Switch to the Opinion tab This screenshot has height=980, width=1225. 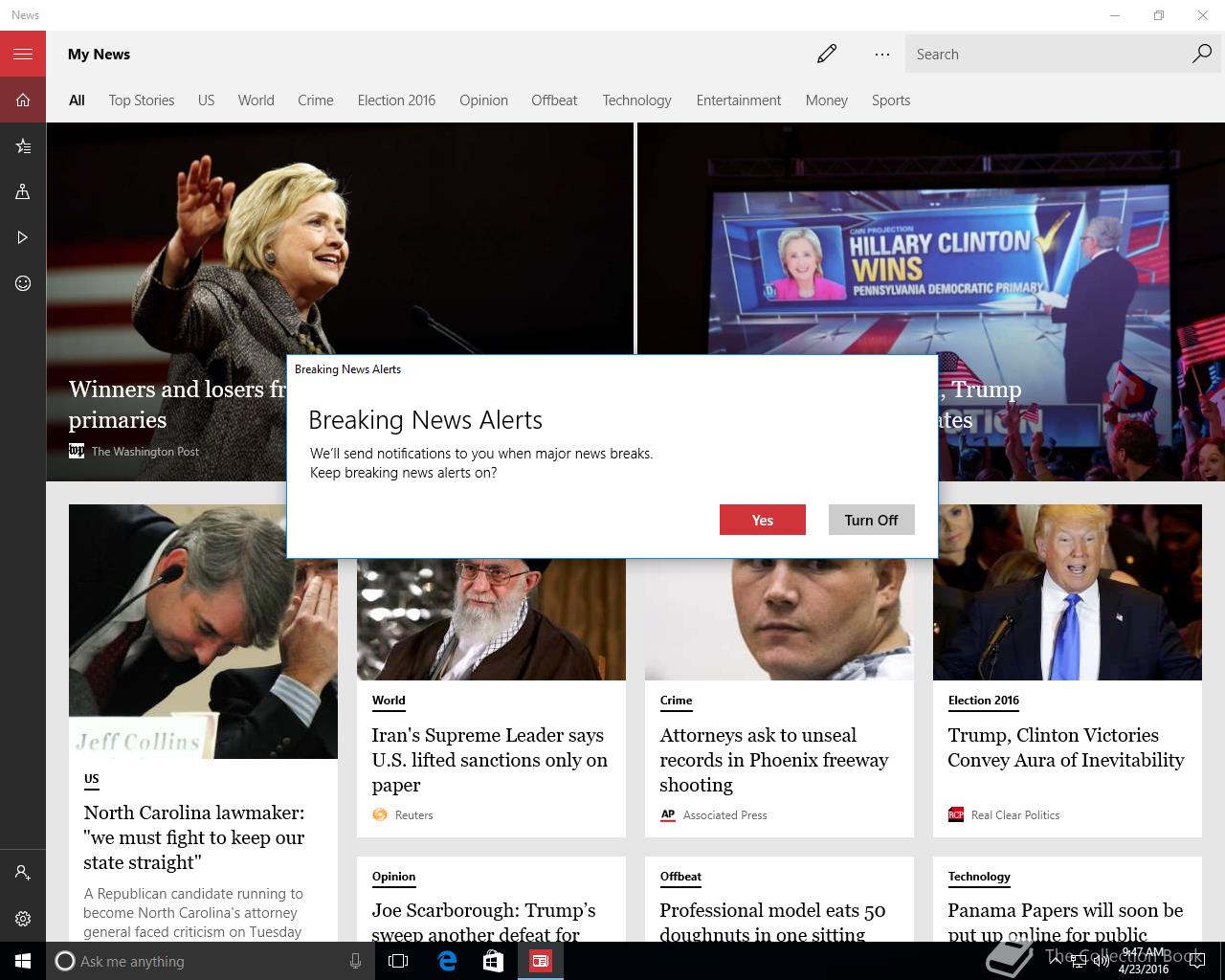(483, 100)
